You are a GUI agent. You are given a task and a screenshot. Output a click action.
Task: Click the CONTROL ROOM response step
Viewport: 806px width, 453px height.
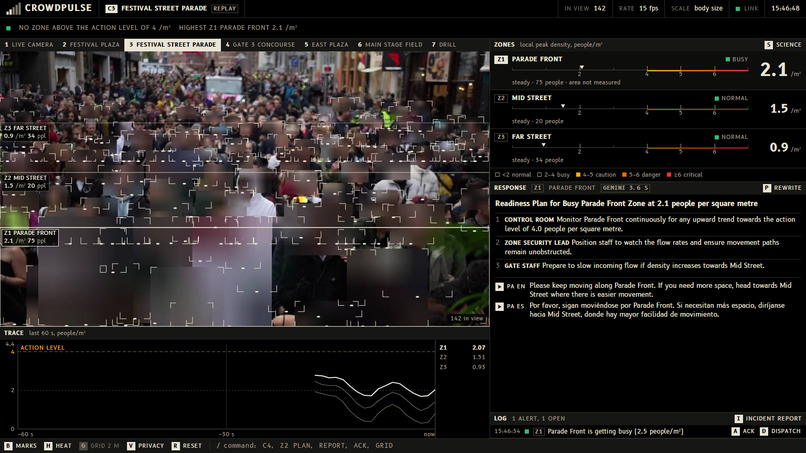pos(646,224)
